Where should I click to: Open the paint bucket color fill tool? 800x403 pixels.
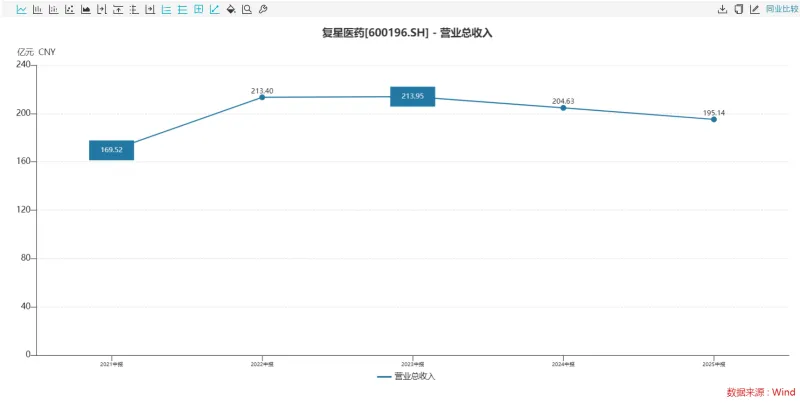pyautogui.click(x=230, y=9)
